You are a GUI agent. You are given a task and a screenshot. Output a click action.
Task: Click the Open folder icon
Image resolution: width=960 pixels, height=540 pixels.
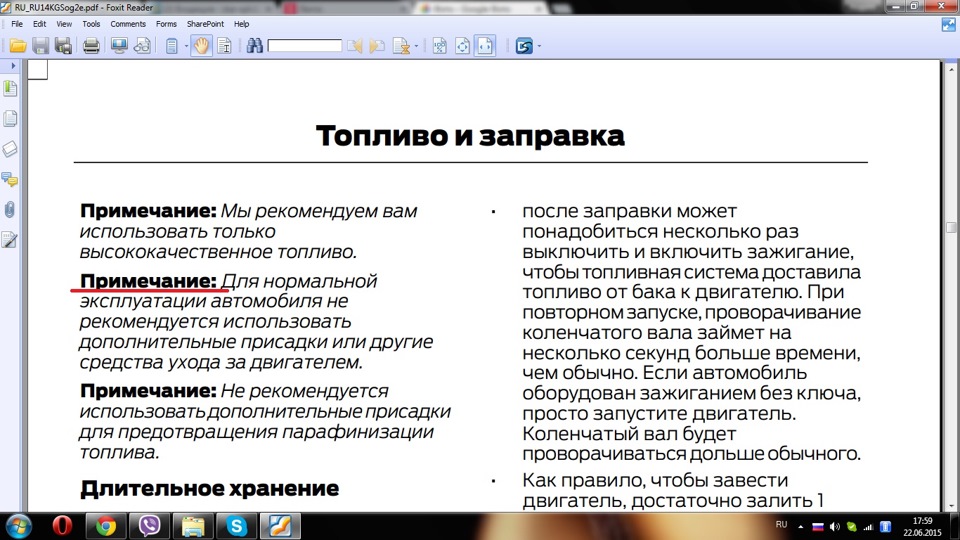click(18, 46)
